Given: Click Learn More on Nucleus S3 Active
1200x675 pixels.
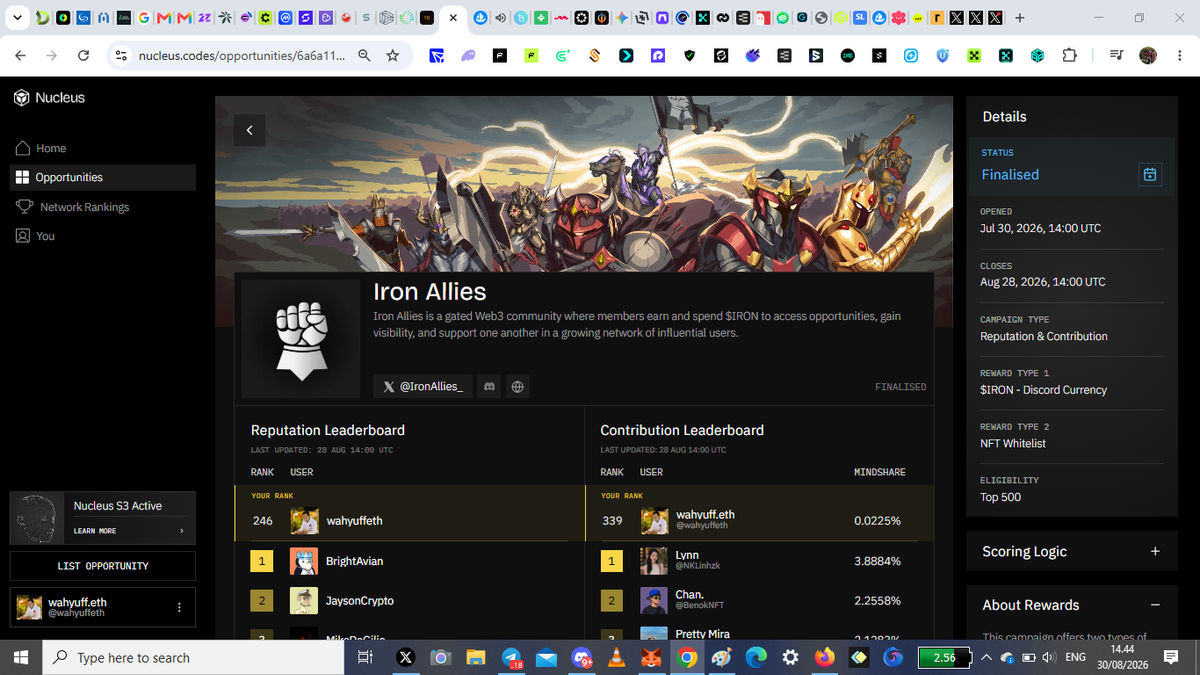Looking at the screenshot, I should (95, 531).
